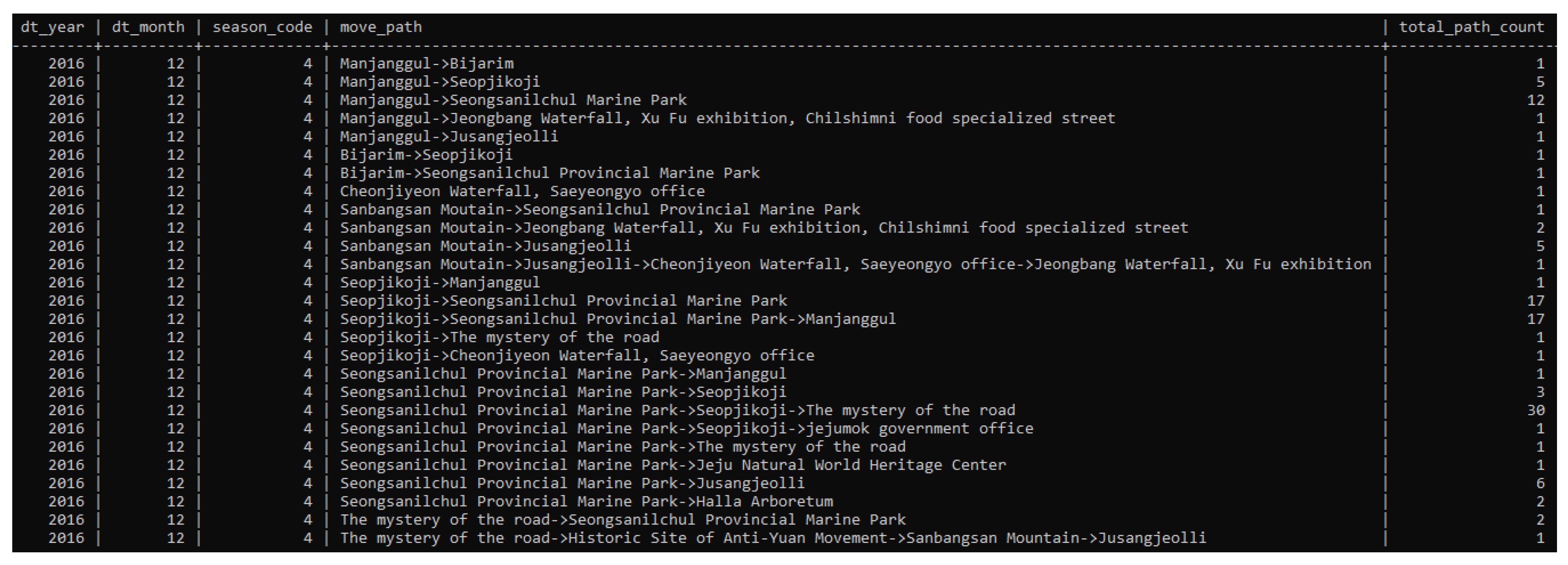Click the dt_year column header
Screen dimensions: 1568x565
tap(52, 27)
